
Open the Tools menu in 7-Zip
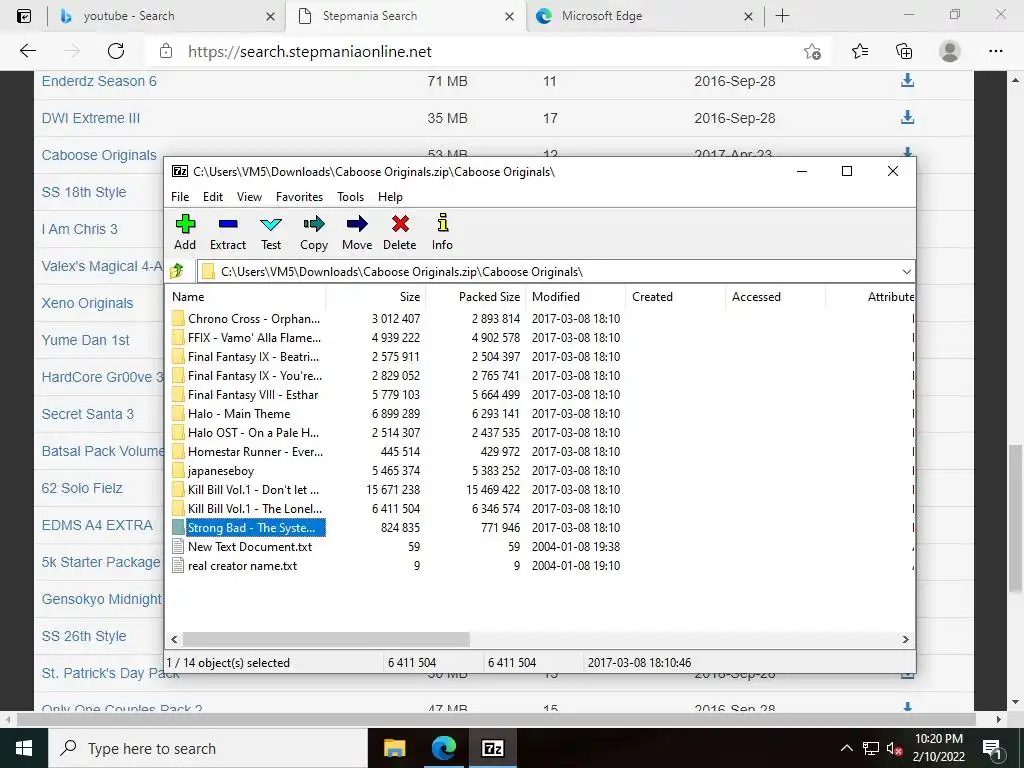coord(350,197)
